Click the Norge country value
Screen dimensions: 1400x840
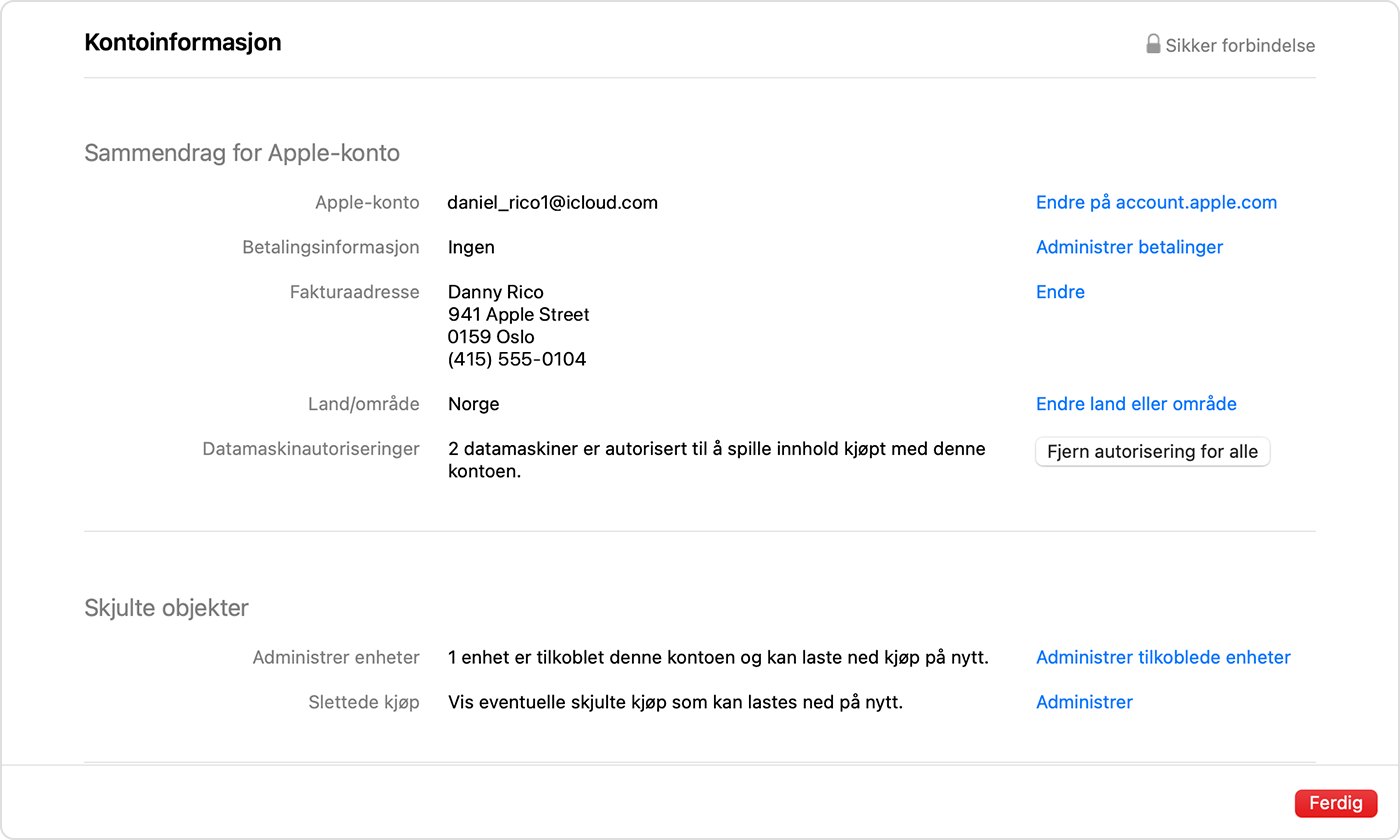click(474, 404)
